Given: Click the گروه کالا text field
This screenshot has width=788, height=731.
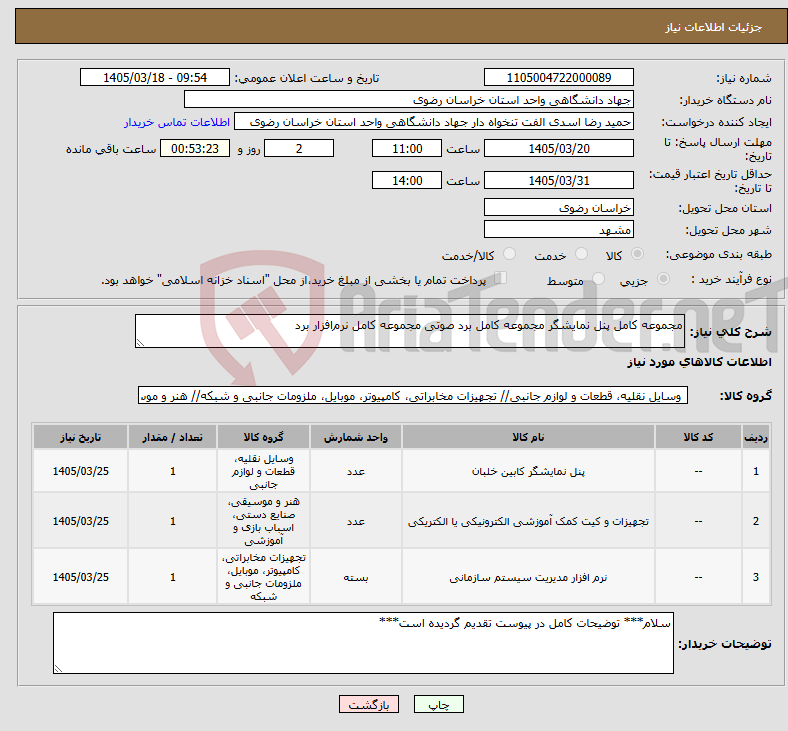Looking at the screenshot, I should tap(413, 396).
